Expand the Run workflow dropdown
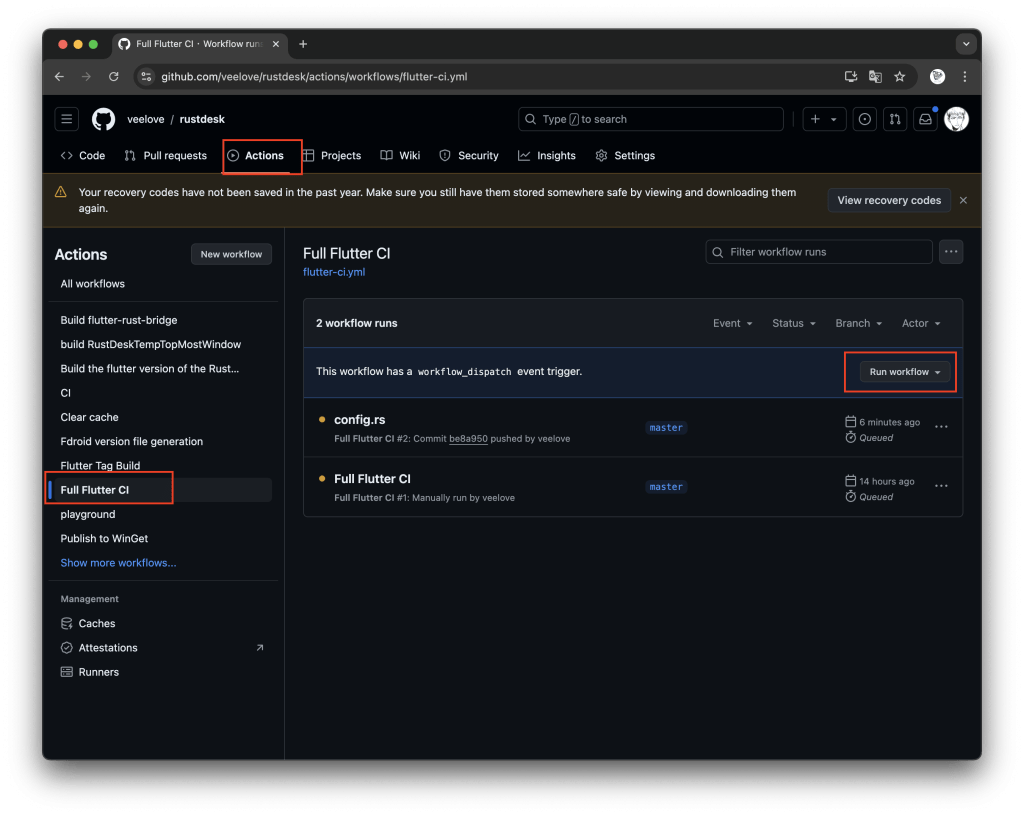Screen dimensions: 1024x816 coord(905,372)
